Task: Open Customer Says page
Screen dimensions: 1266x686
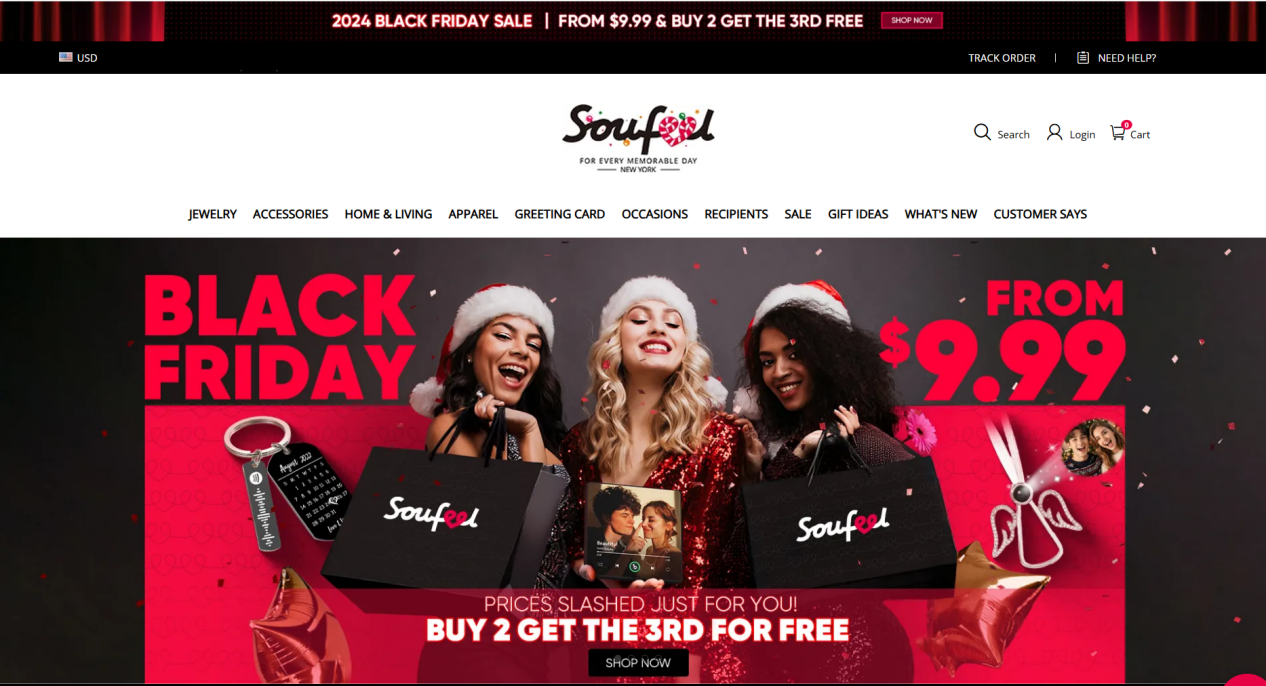Action: [x=1040, y=214]
